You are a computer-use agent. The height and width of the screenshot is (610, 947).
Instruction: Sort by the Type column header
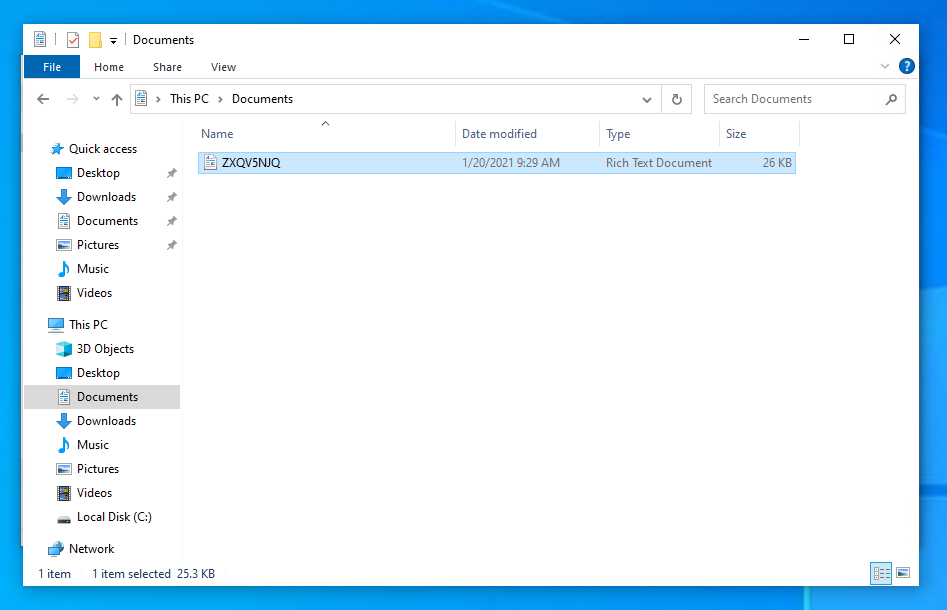tap(659, 134)
